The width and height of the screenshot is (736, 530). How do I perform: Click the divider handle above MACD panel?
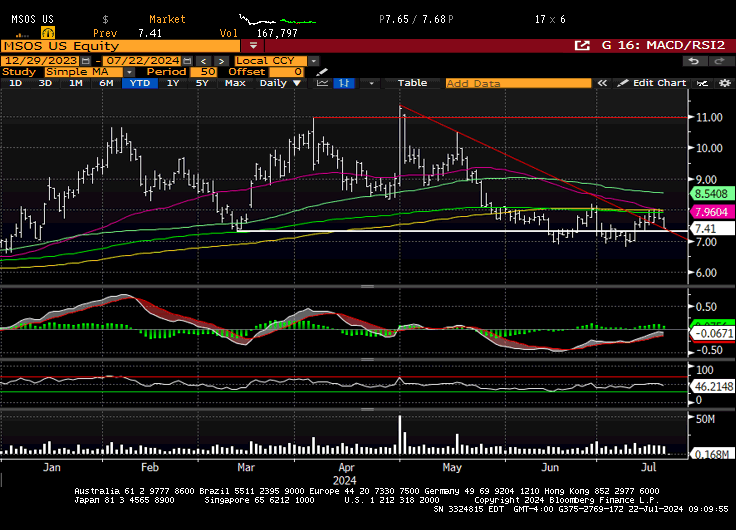click(x=368, y=286)
